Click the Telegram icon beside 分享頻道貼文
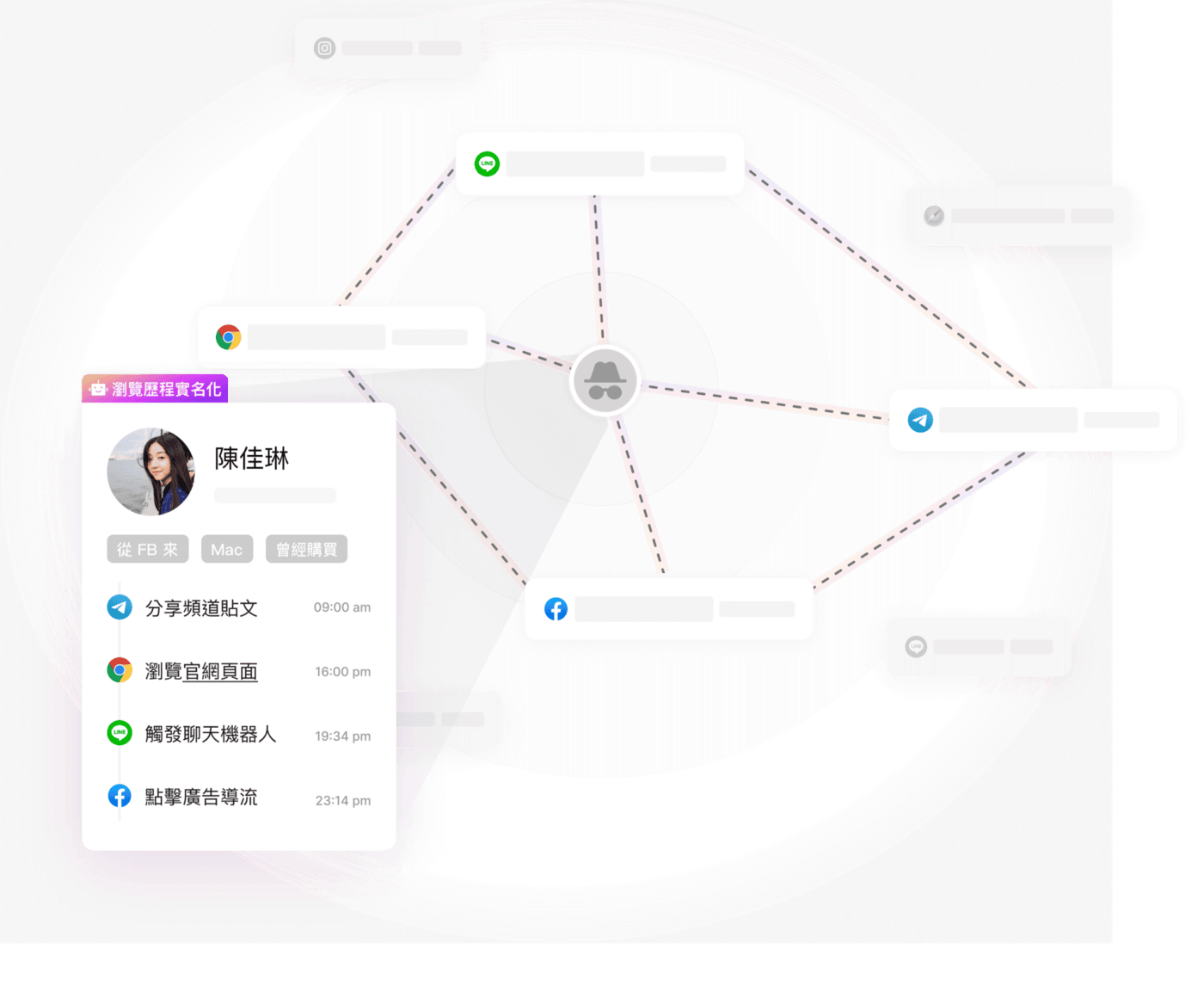1204x992 pixels. (x=120, y=607)
